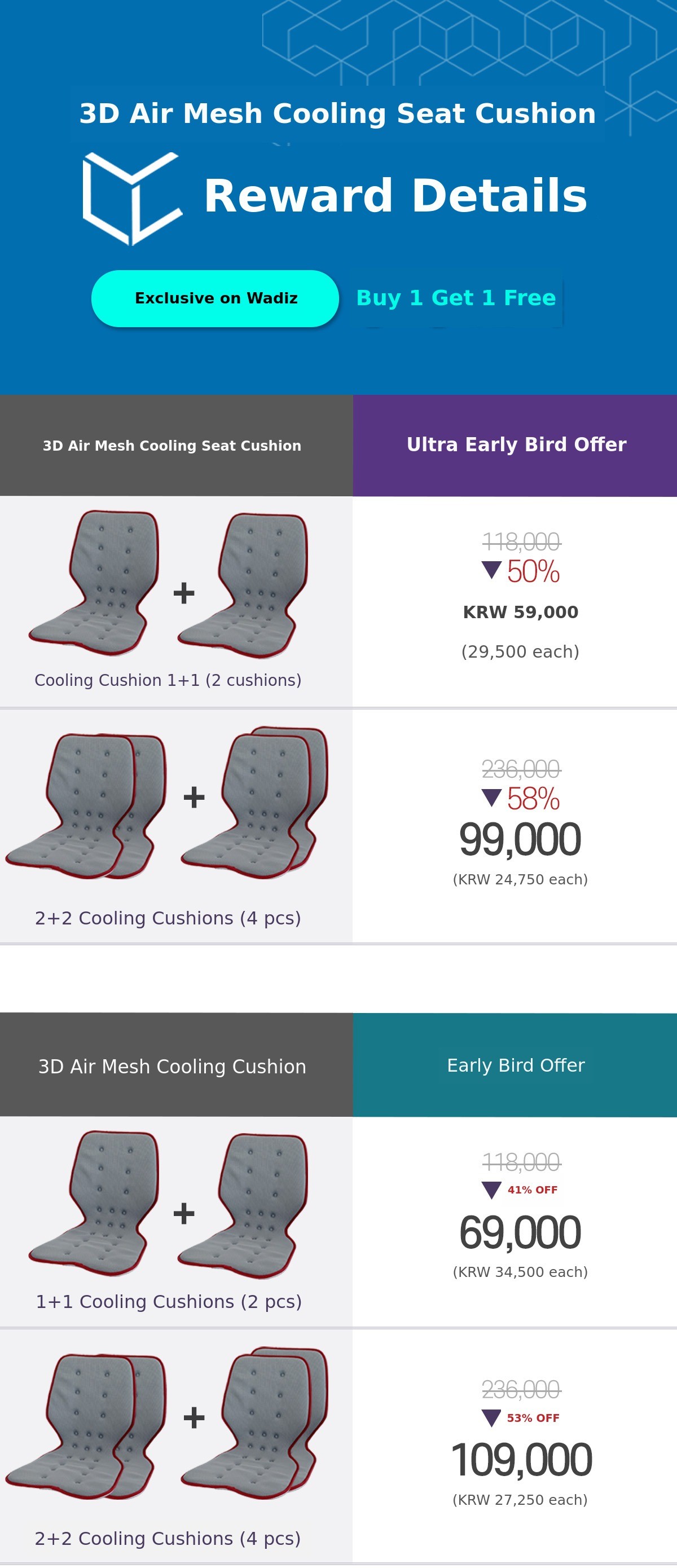Click the down triangle beside 53% OFF
The width and height of the screenshot is (677, 1568).
[491, 1417]
